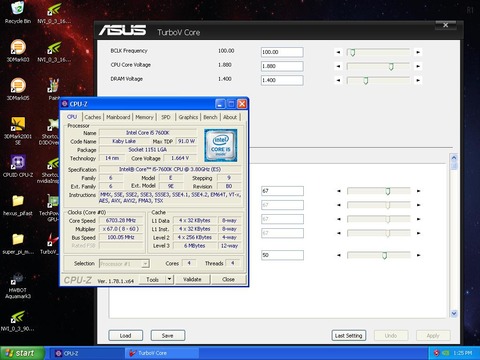480x360 pixels.
Task: Increase BCLK Frequency with right arrow
Action: [418, 52]
